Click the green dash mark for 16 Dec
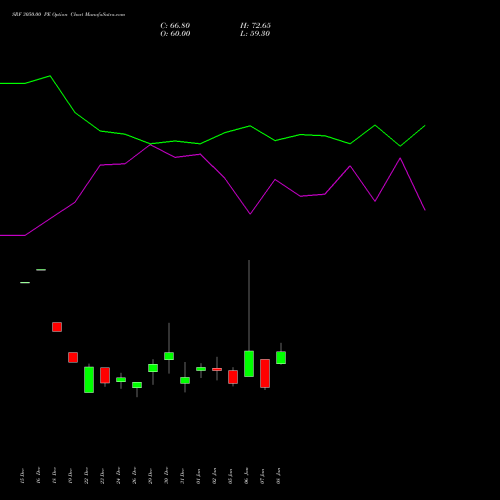This screenshot has width=500, height=500. pyautogui.click(x=41, y=270)
